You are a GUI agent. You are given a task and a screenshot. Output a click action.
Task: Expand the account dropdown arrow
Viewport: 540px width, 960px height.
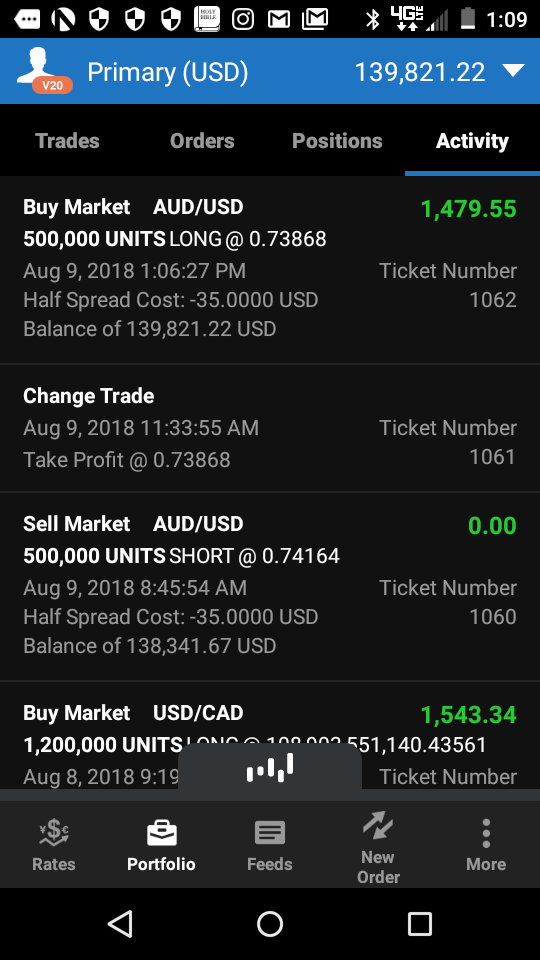tap(513, 71)
